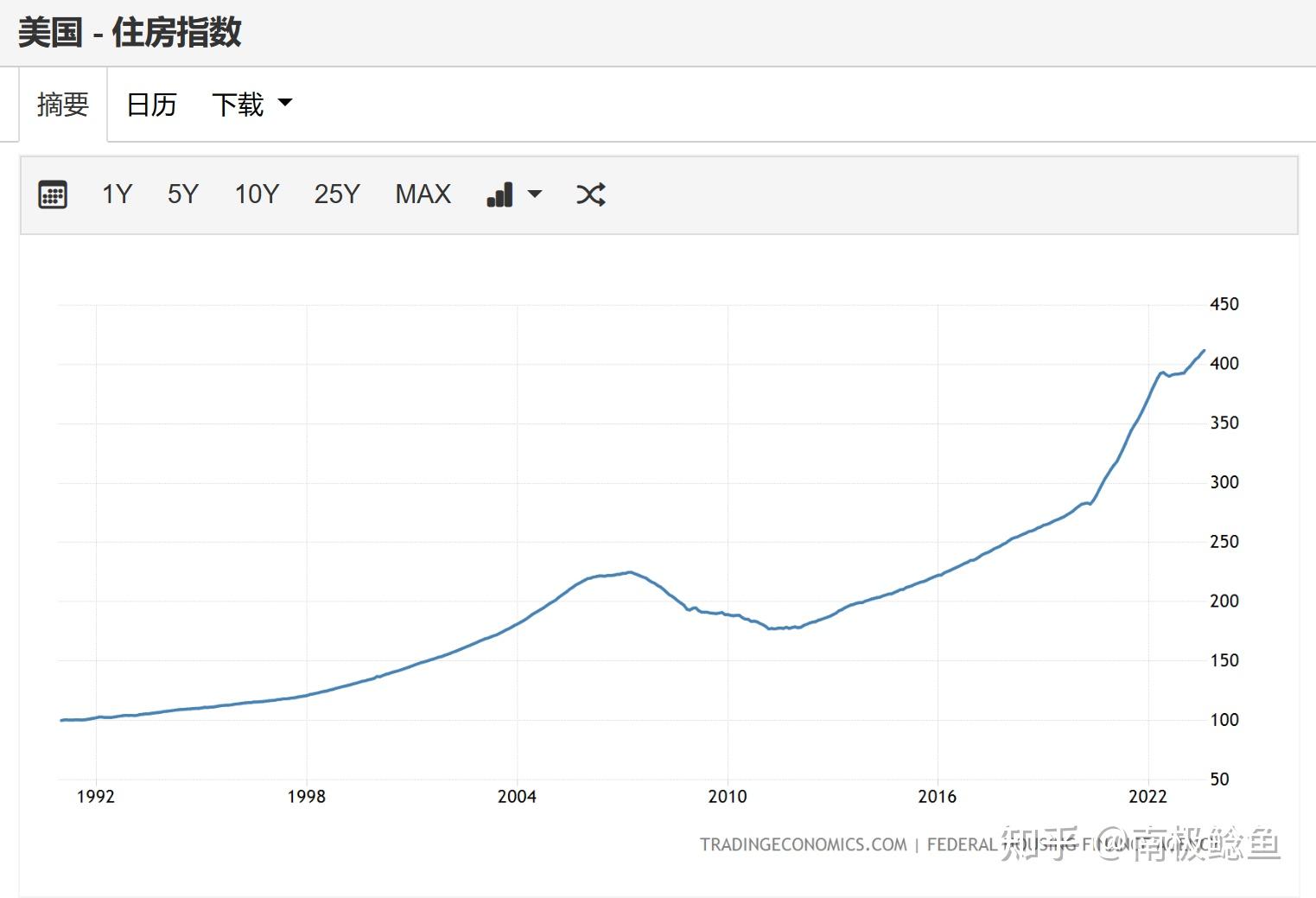Open the chart type dropdown arrow
Viewport: 1316px width, 898px height.
coord(535,194)
